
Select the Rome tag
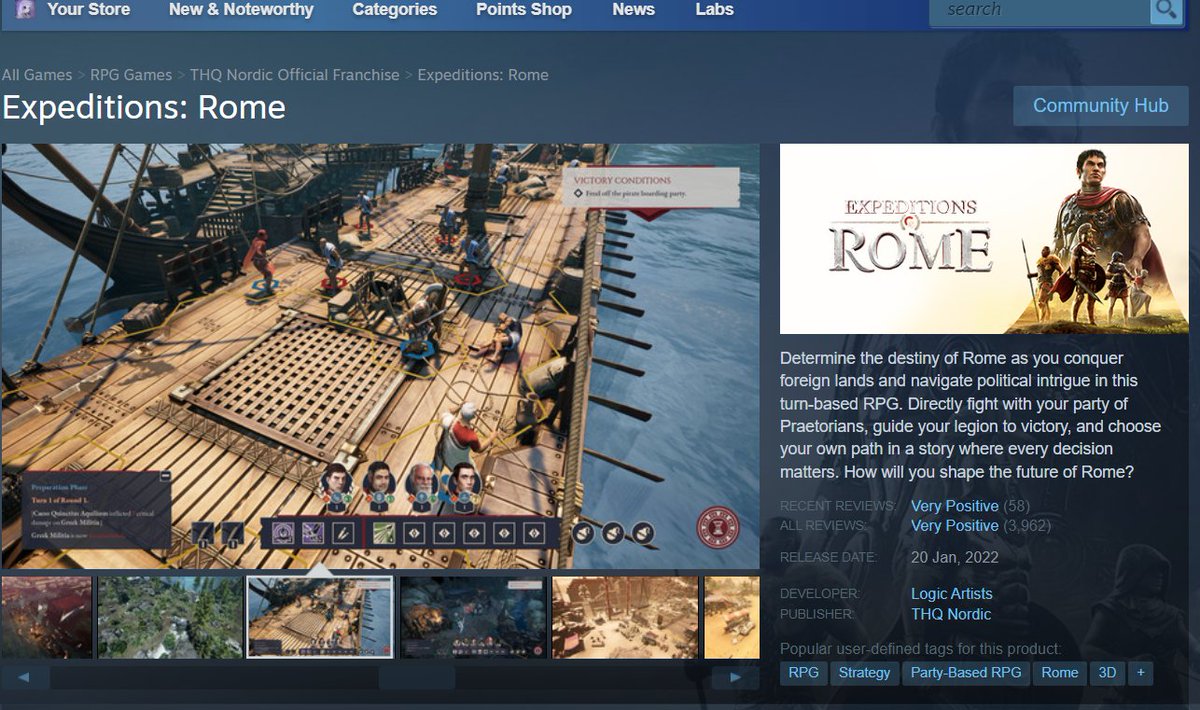pos(1060,673)
